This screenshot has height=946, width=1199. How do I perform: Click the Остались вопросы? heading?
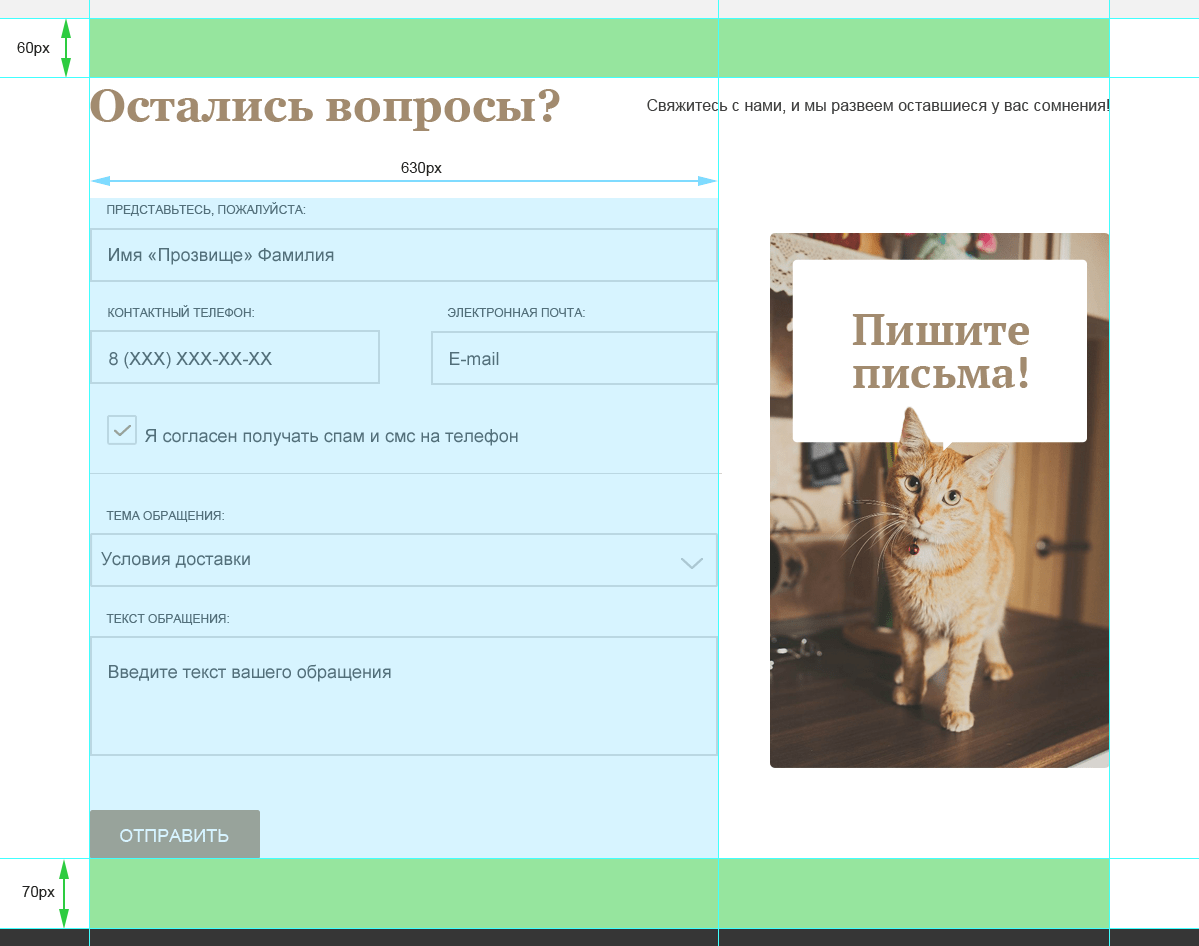(325, 103)
